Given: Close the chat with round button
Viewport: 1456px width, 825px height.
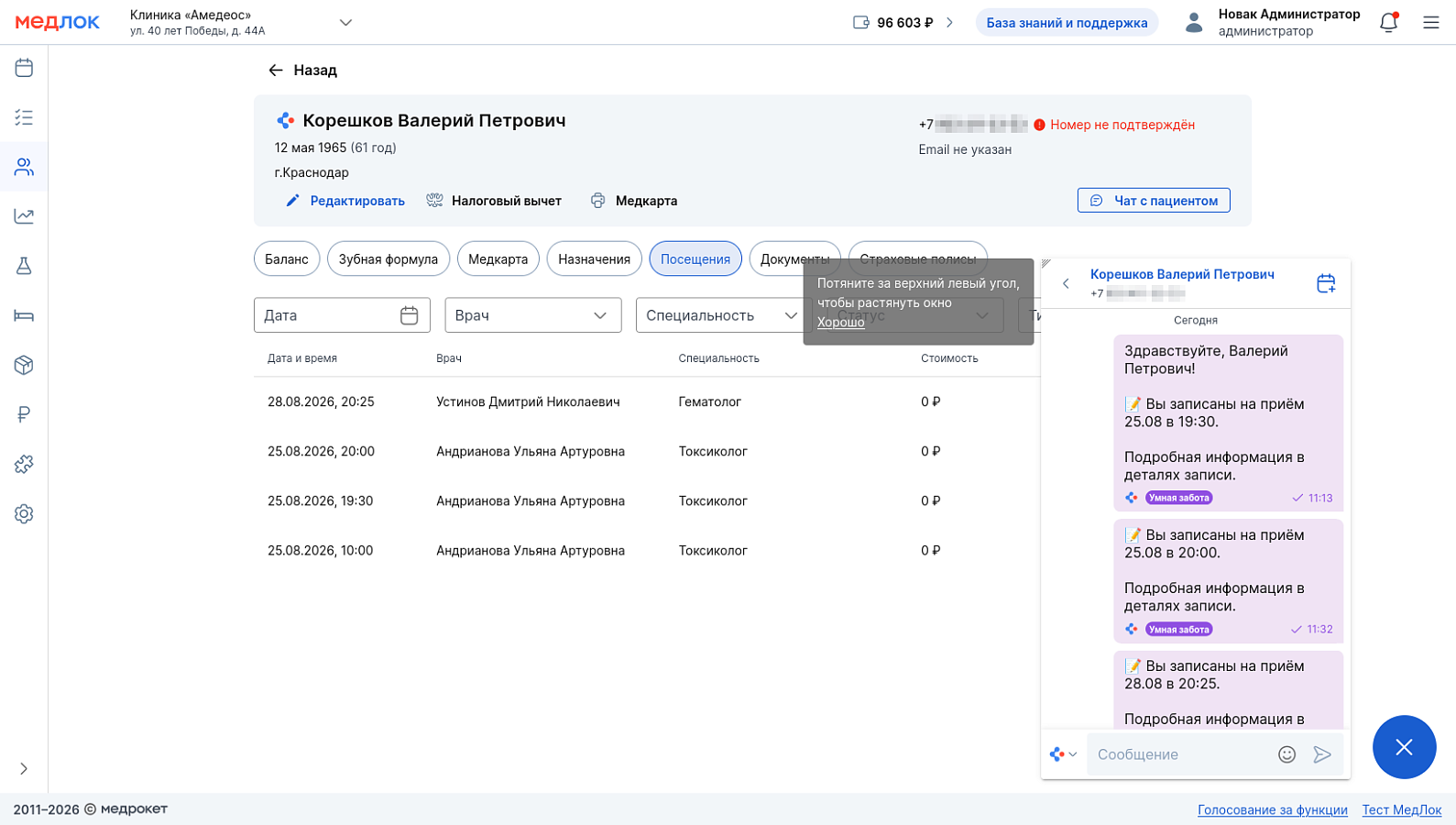Looking at the screenshot, I should point(1404,747).
